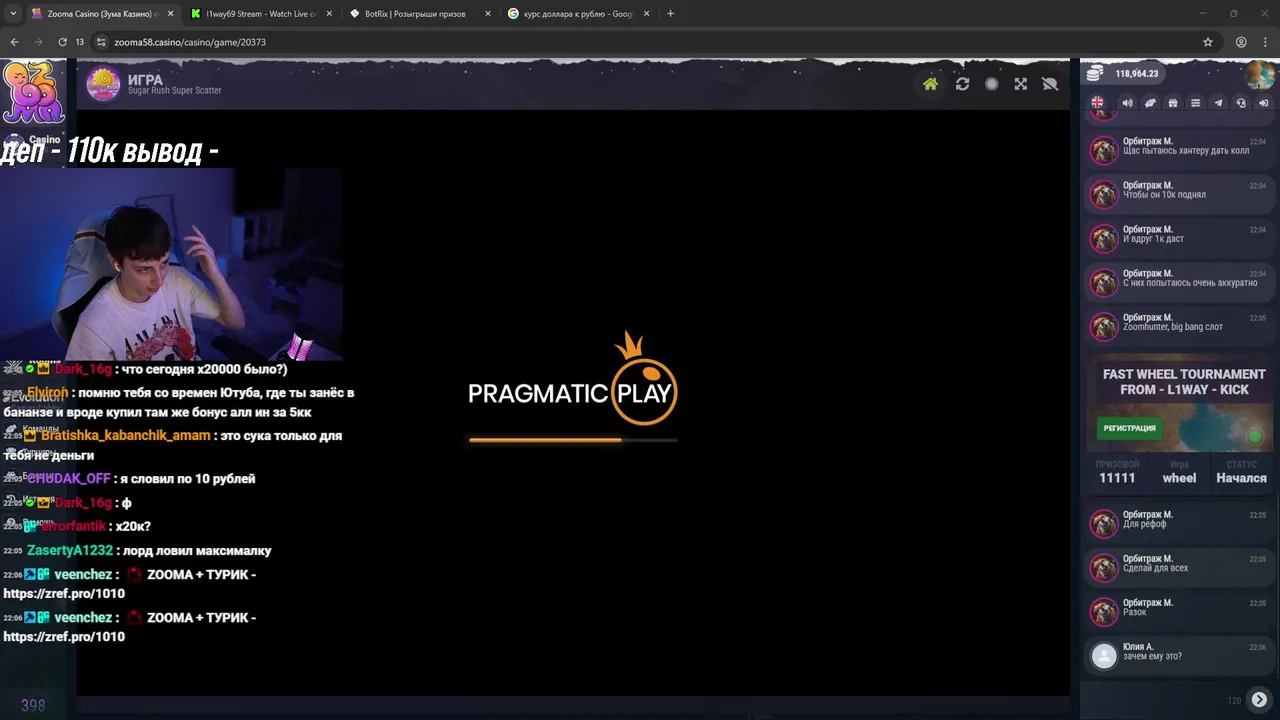Click the Pragmatic Play loading progress bar
Image resolution: width=1280 pixels, height=720 pixels.
[x=573, y=439]
